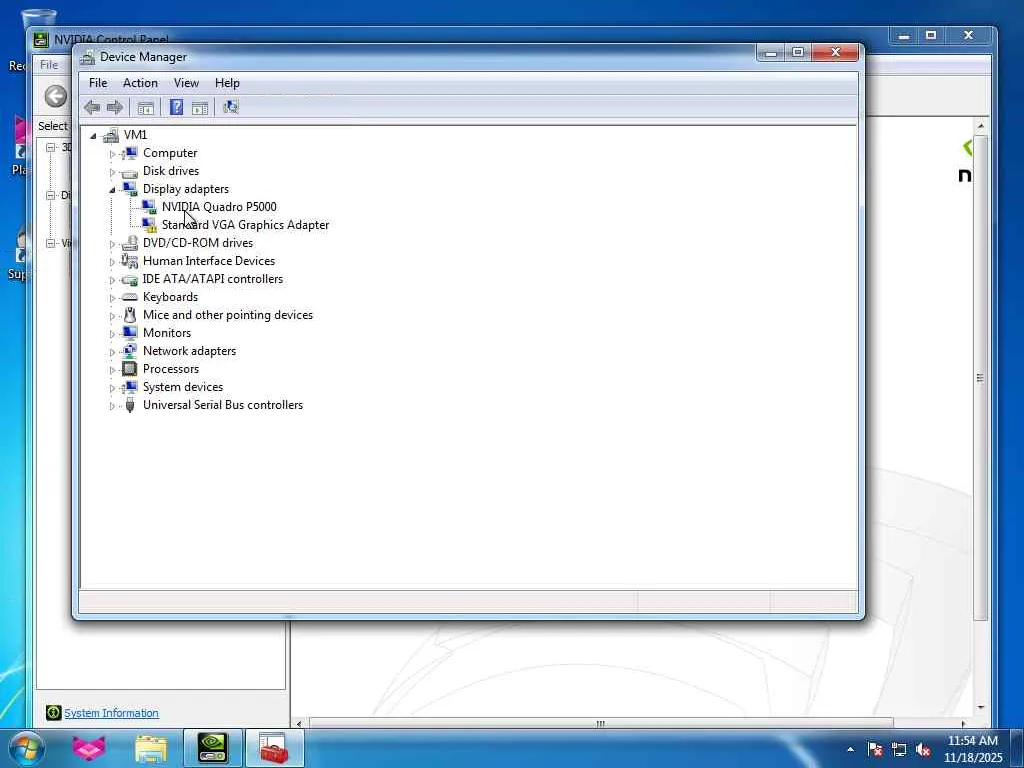Viewport: 1024px width, 768px height.
Task: Click the Network adapters icon
Action: 130,351
